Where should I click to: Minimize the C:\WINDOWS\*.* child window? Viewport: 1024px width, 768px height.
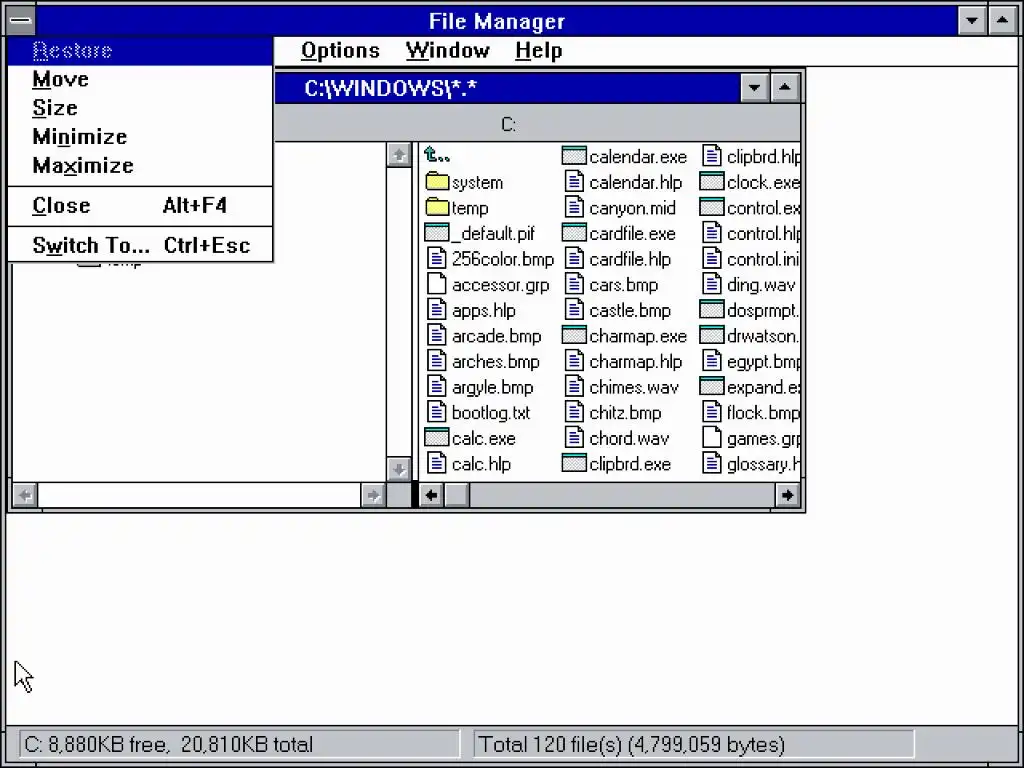(754, 88)
